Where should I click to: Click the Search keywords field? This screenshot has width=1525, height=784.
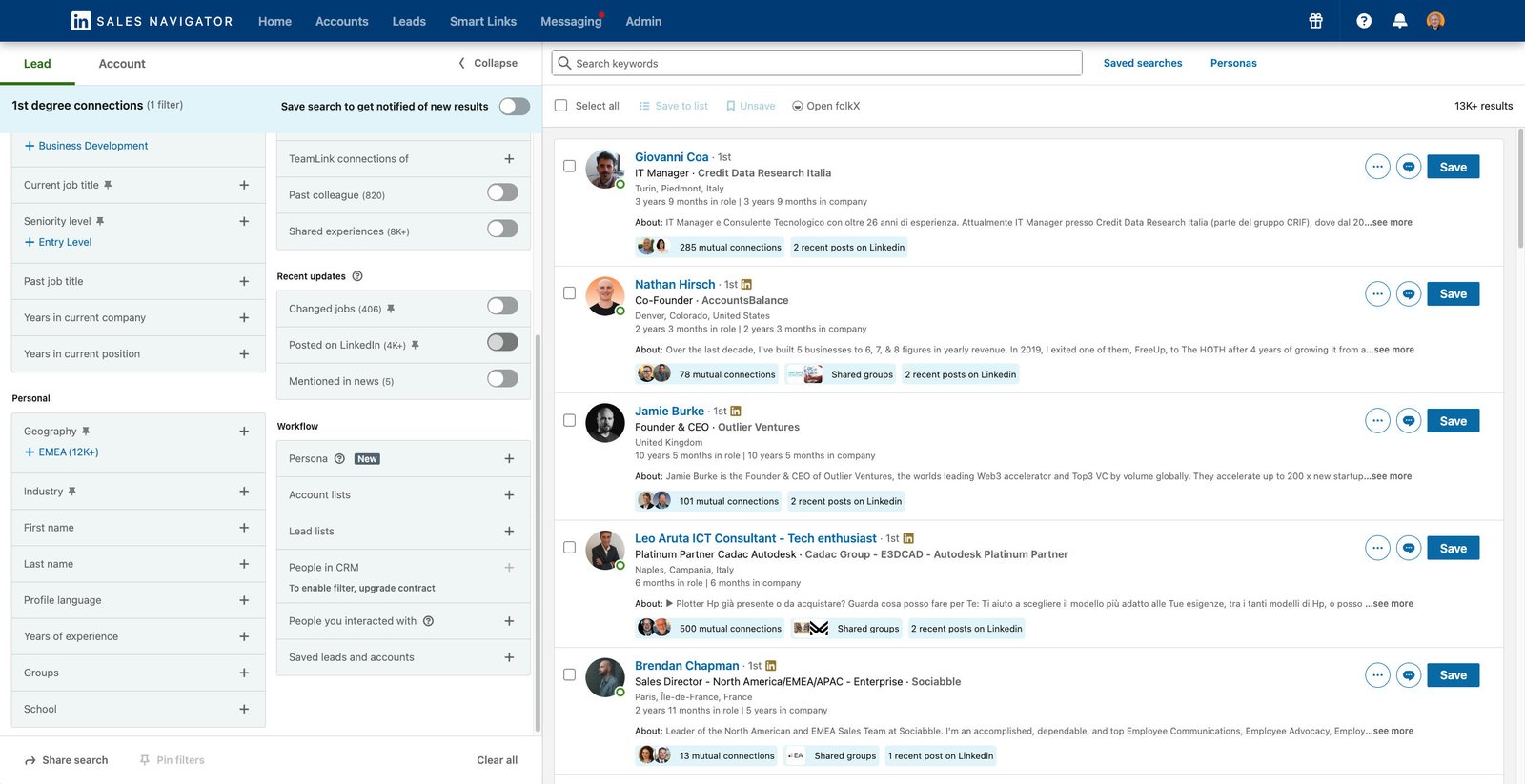point(817,63)
